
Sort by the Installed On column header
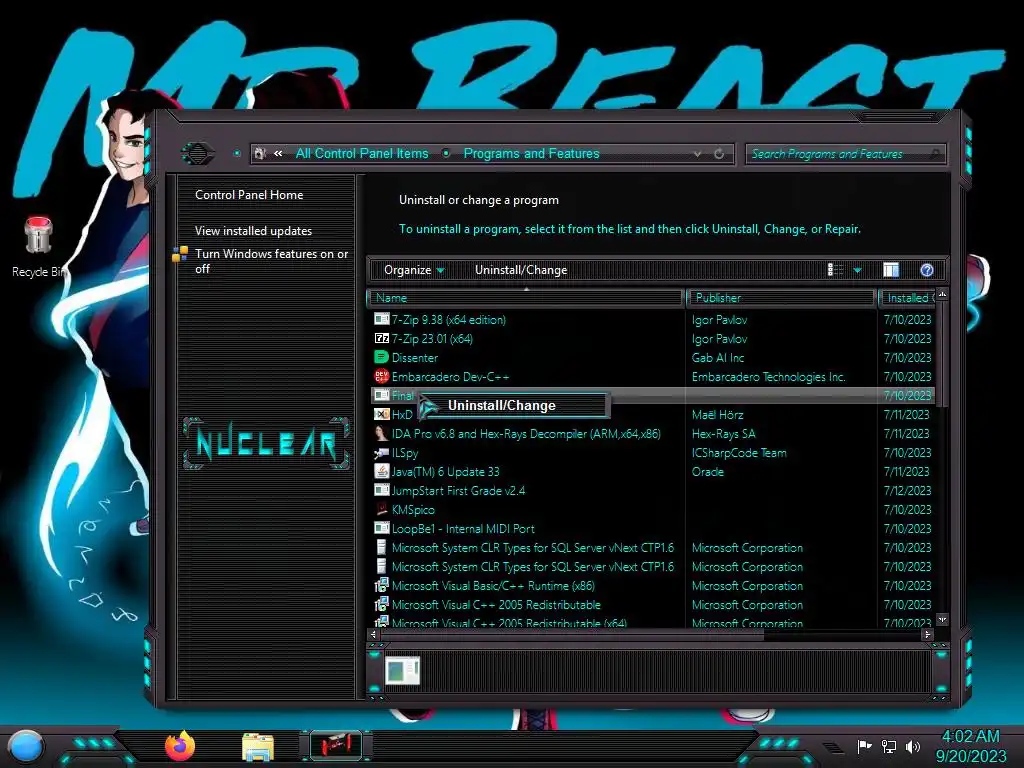(x=907, y=298)
